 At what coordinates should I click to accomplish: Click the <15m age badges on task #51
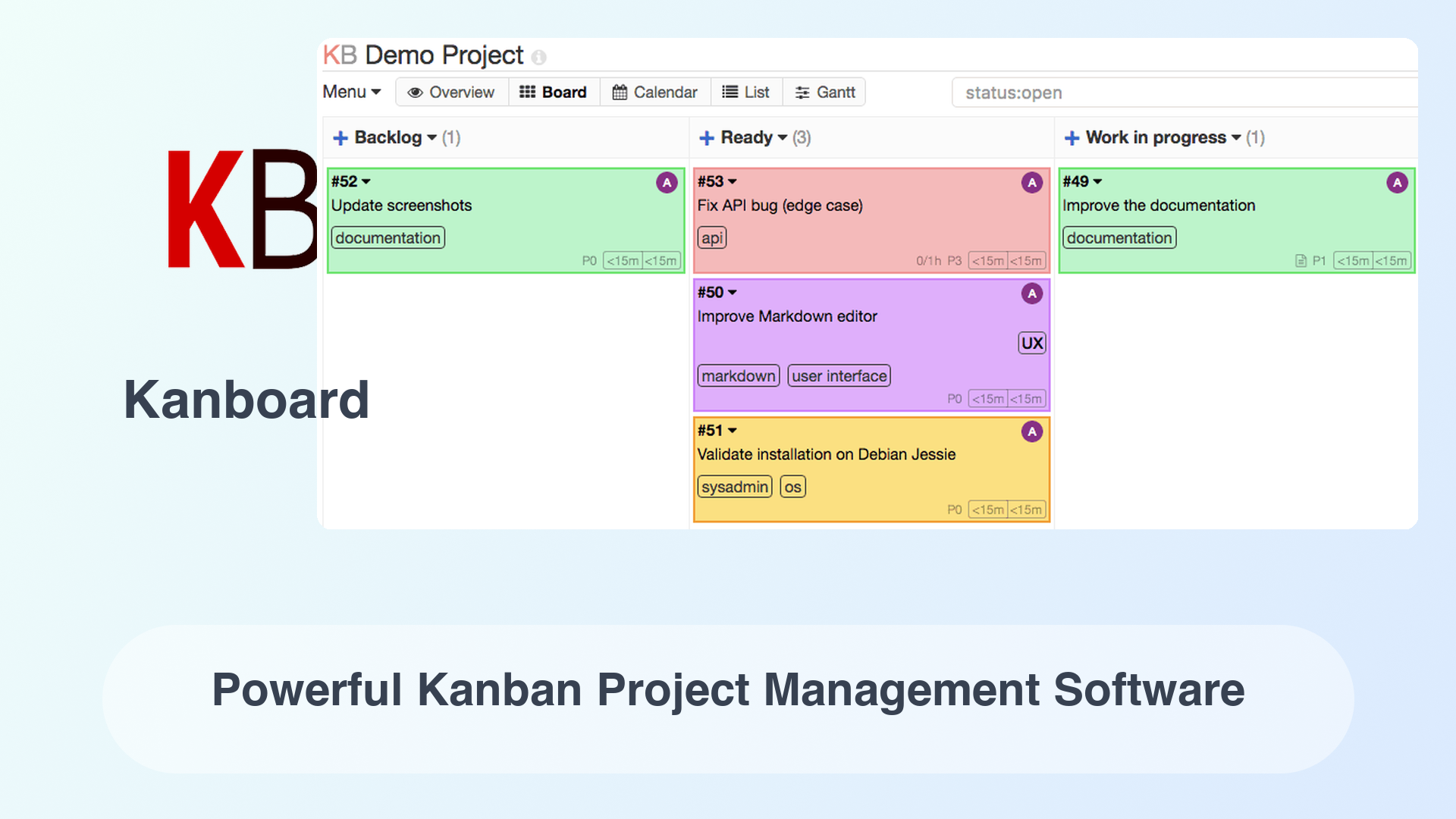tap(1008, 510)
